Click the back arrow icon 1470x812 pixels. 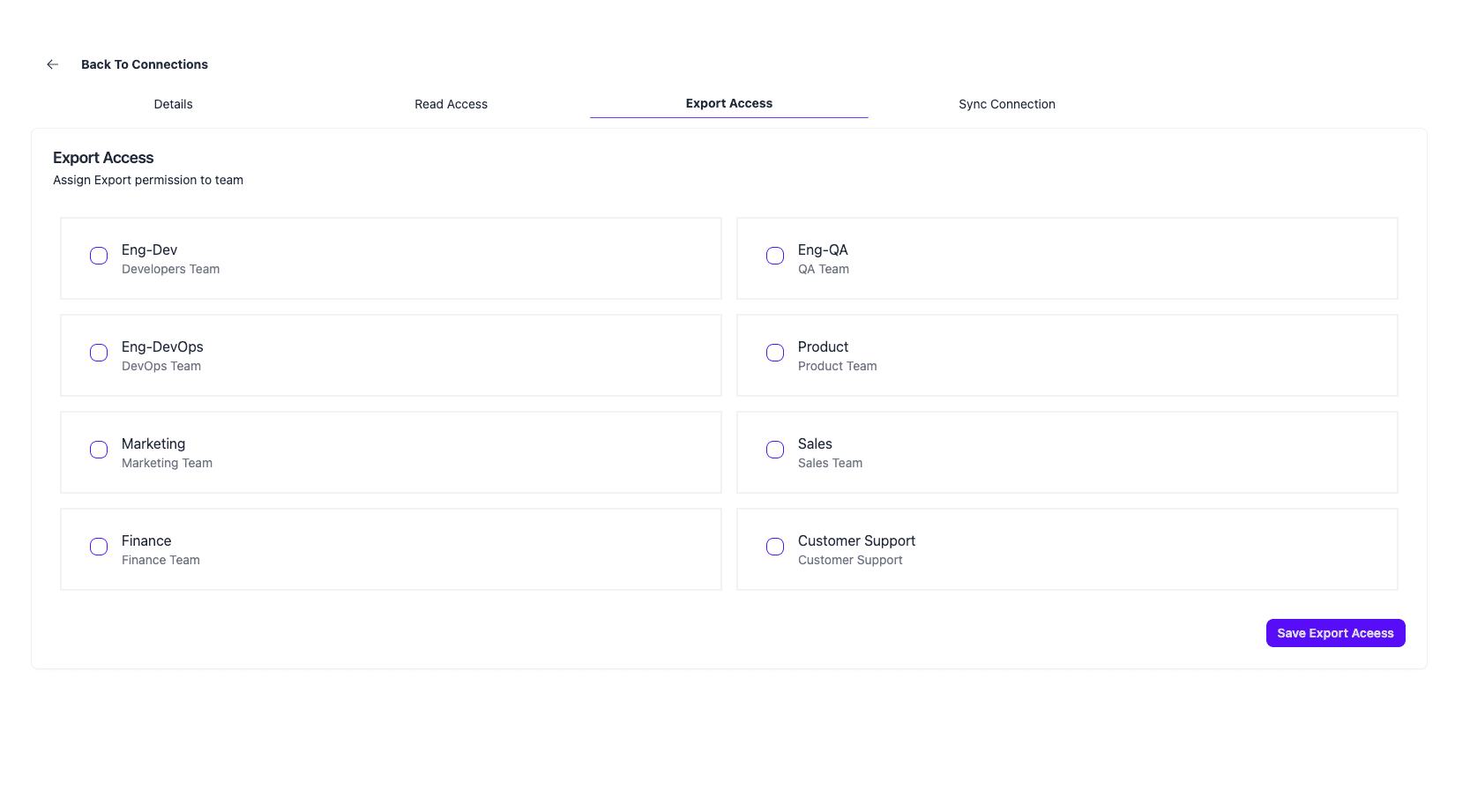click(53, 64)
